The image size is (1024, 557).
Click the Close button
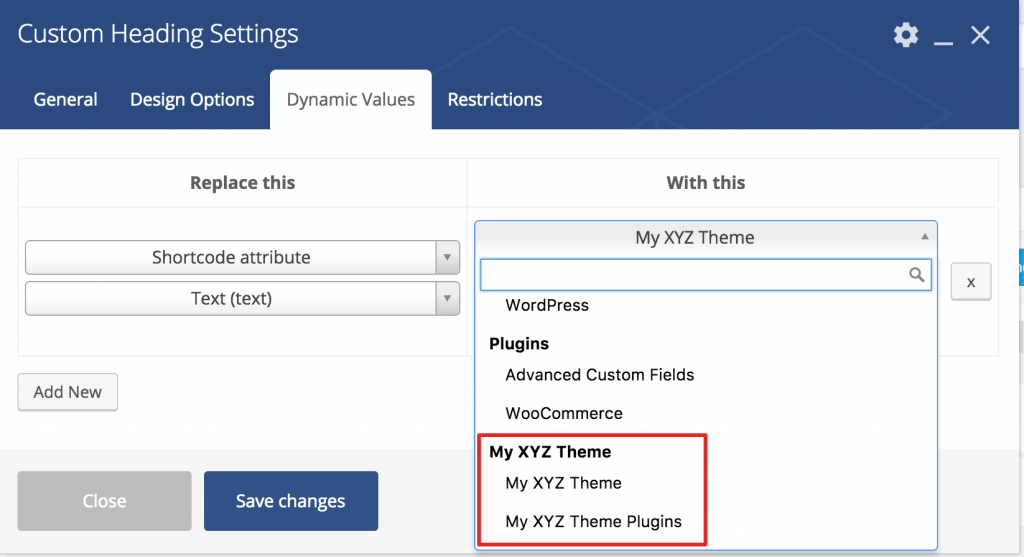pyautogui.click(x=104, y=501)
